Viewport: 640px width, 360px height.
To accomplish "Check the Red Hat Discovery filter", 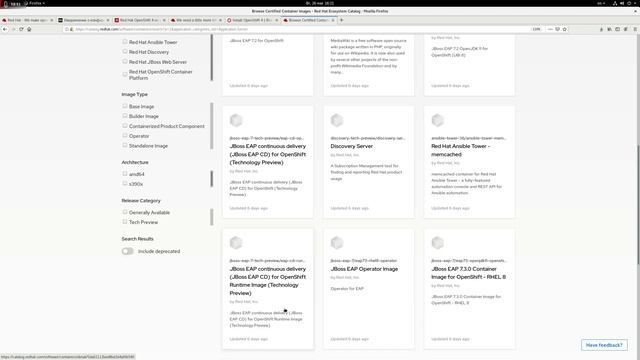I will pos(125,51).
